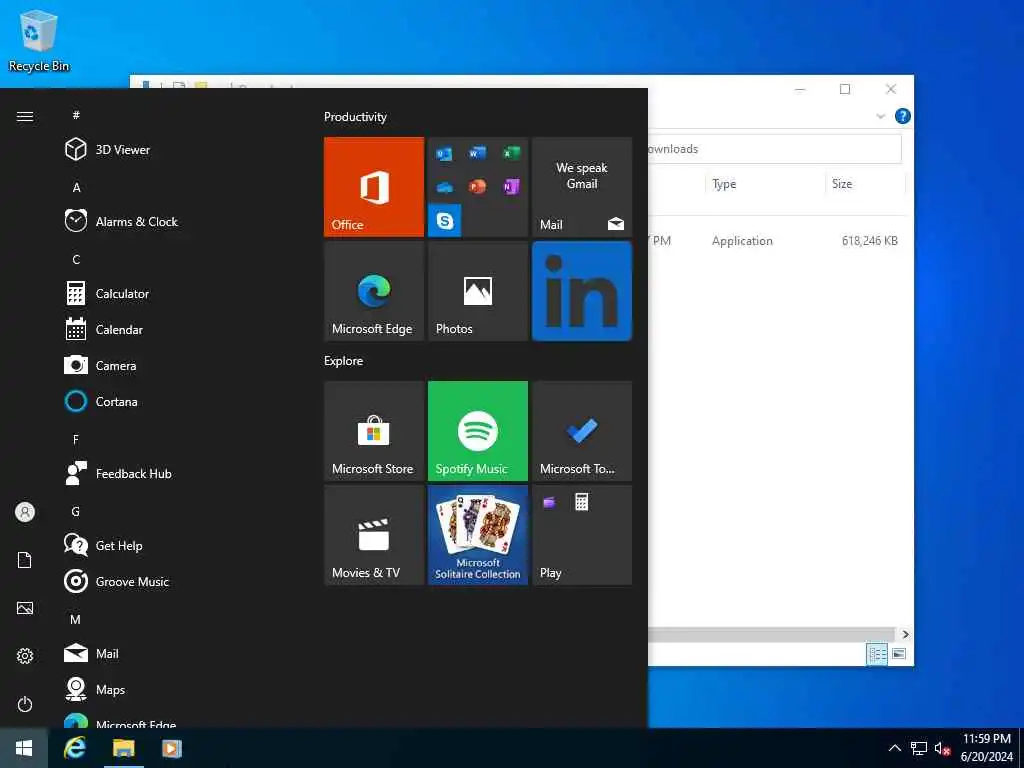Click the Start button on taskbar

coord(24,748)
